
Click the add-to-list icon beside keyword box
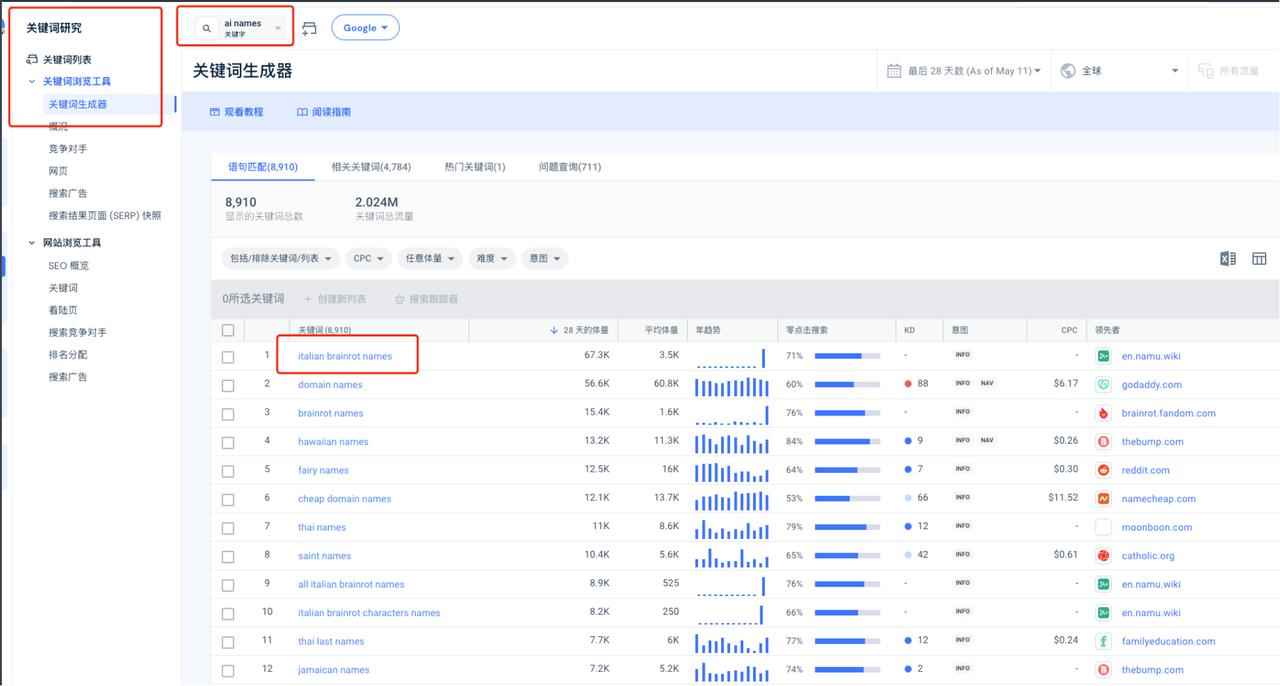309,28
